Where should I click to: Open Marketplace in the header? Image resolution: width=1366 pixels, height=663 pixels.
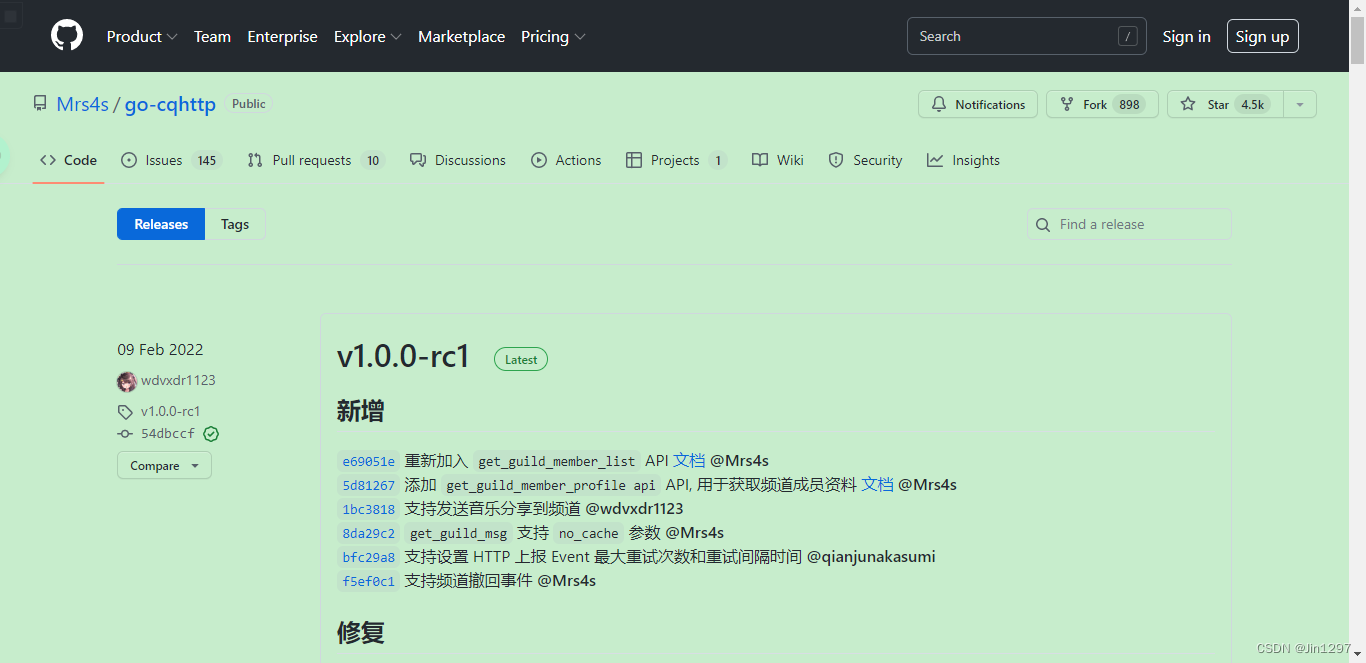tap(461, 36)
